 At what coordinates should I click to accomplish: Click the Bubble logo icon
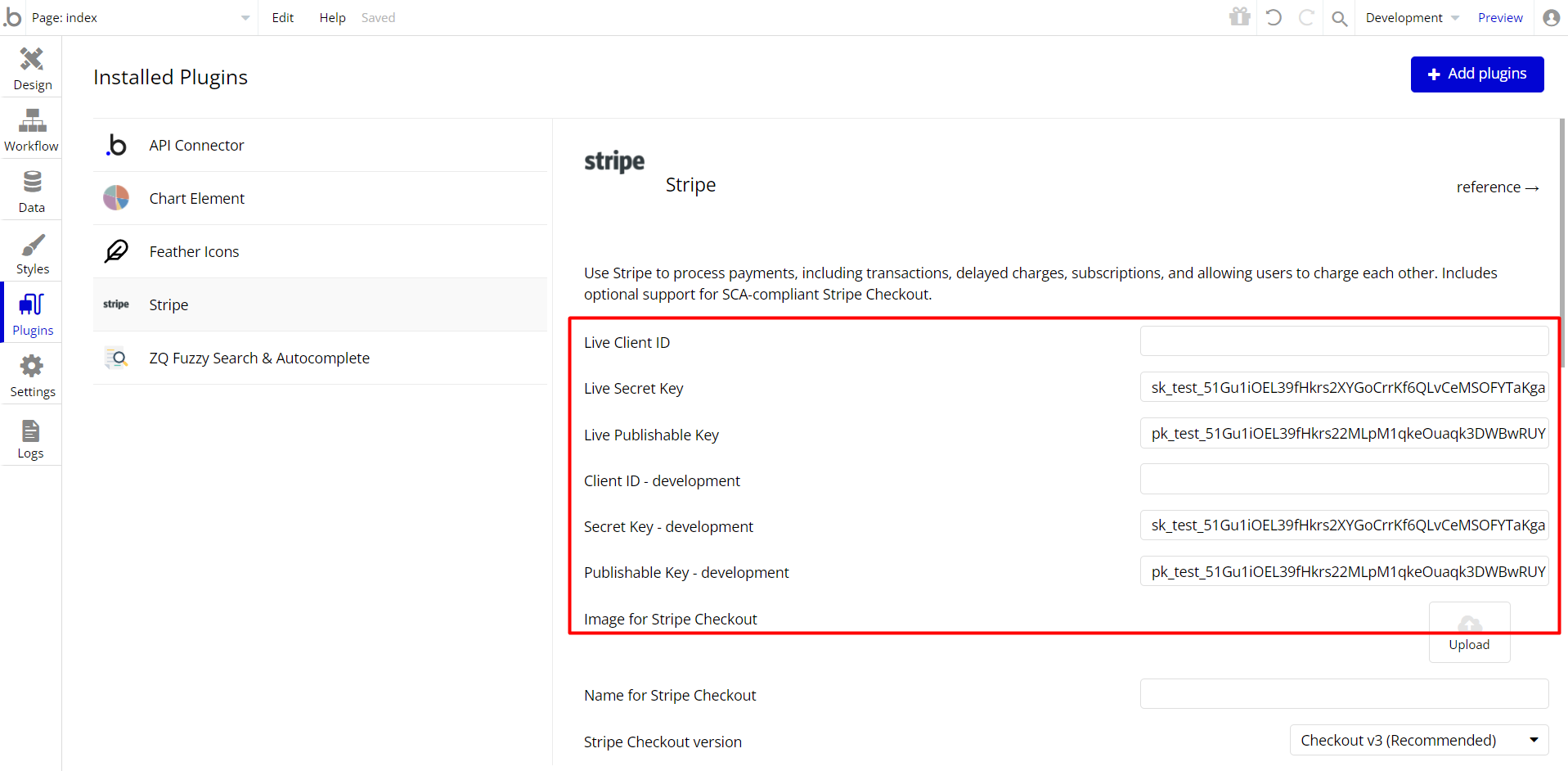pos(13,17)
